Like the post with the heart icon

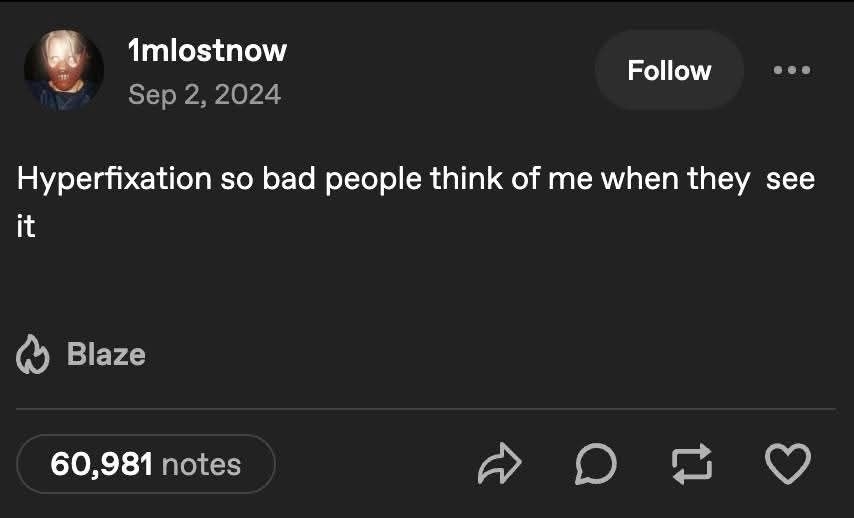pos(787,464)
